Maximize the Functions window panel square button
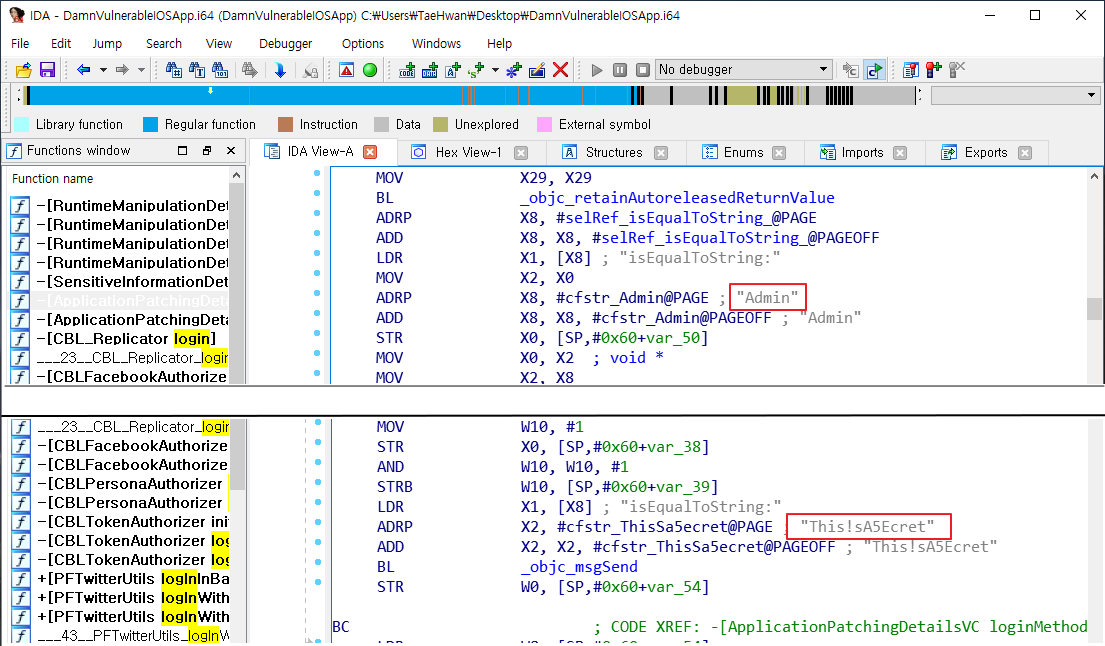 (183, 151)
